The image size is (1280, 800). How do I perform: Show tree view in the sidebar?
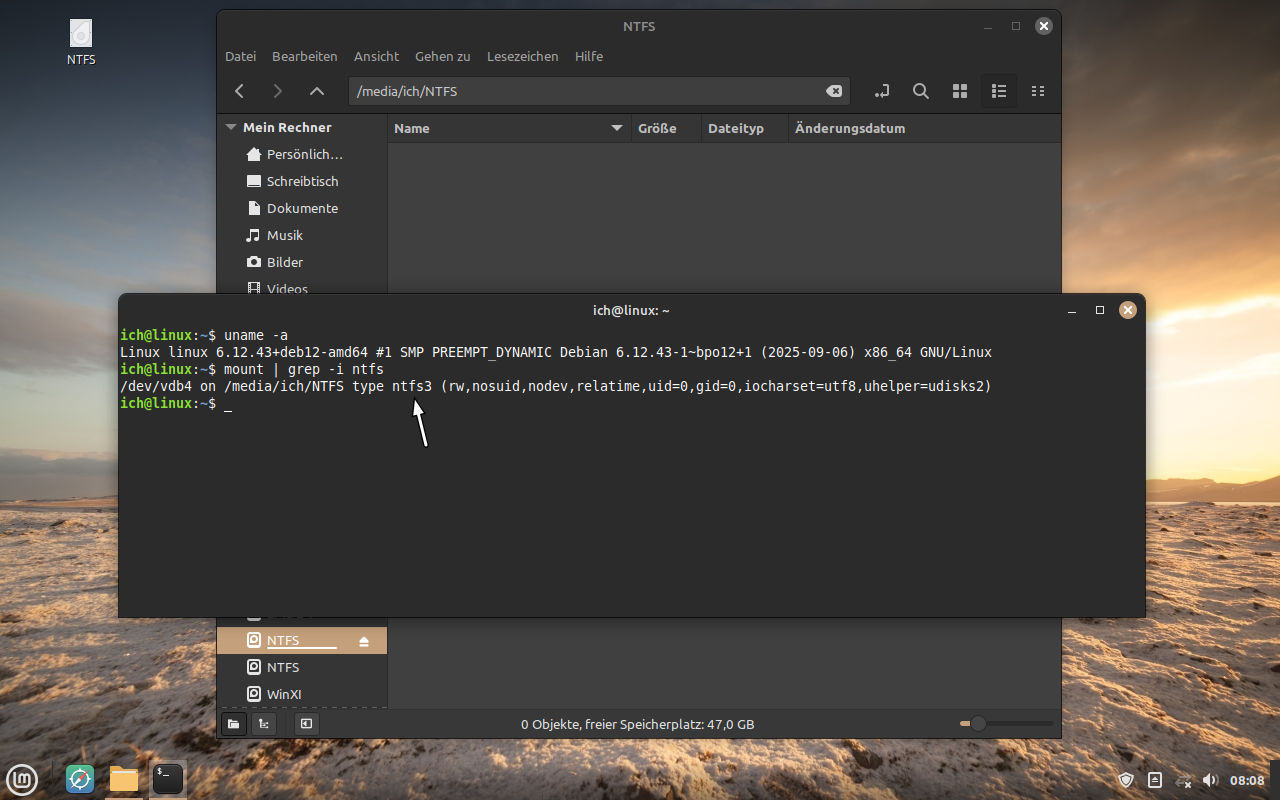pos(264,724)
